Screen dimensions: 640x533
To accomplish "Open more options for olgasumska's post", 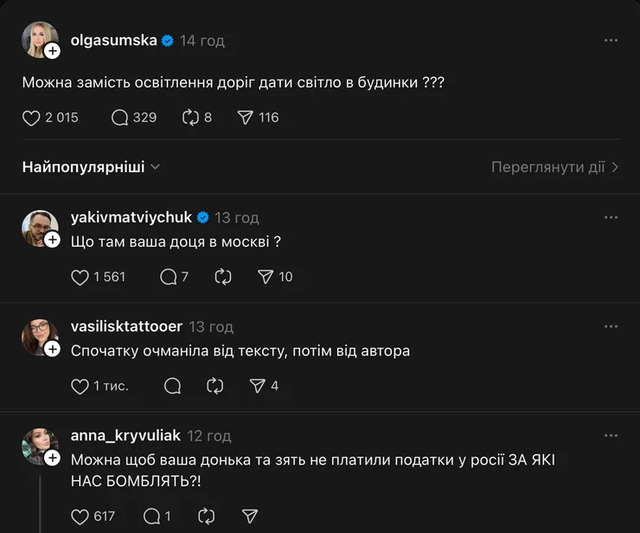I will point(611,41).
